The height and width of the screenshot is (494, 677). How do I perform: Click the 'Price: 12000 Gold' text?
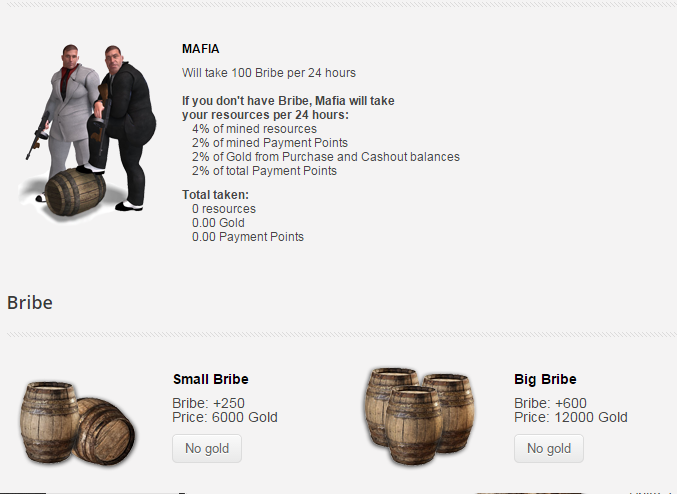570,417
